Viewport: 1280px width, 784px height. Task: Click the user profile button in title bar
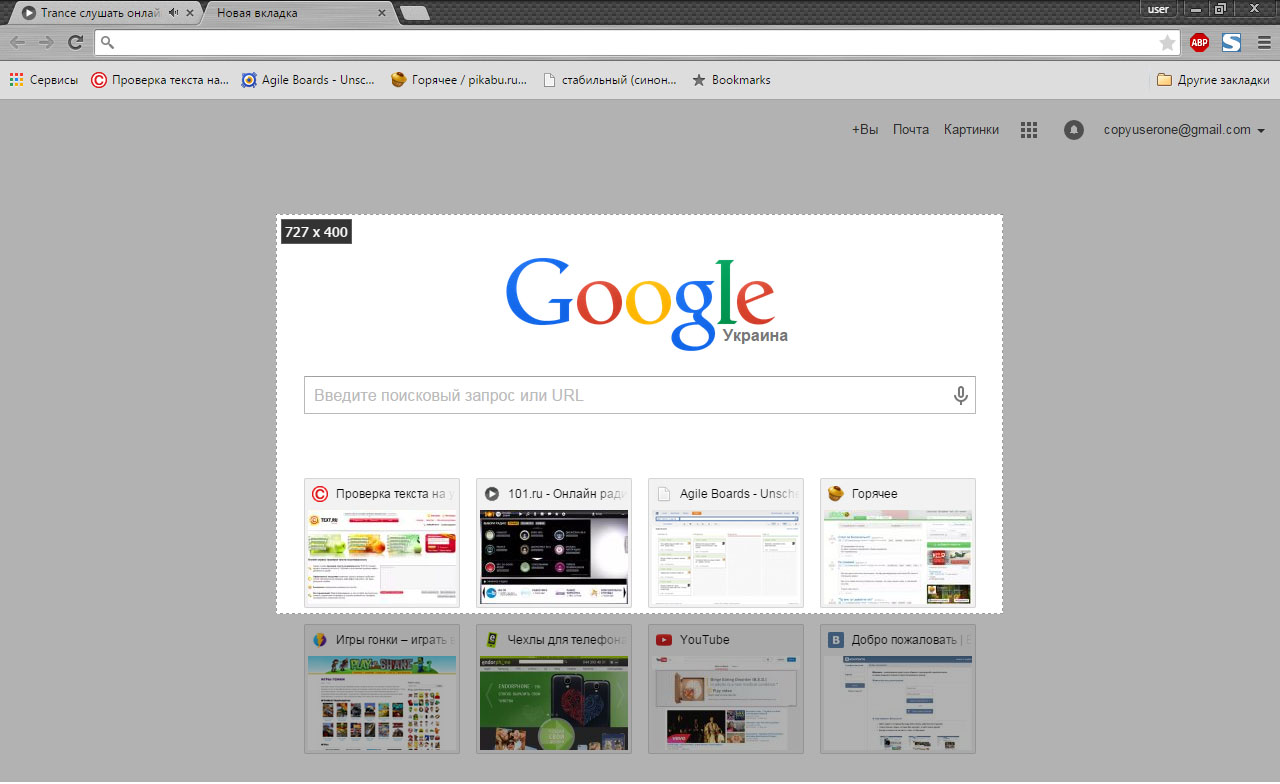click(x=1159, y=9)
